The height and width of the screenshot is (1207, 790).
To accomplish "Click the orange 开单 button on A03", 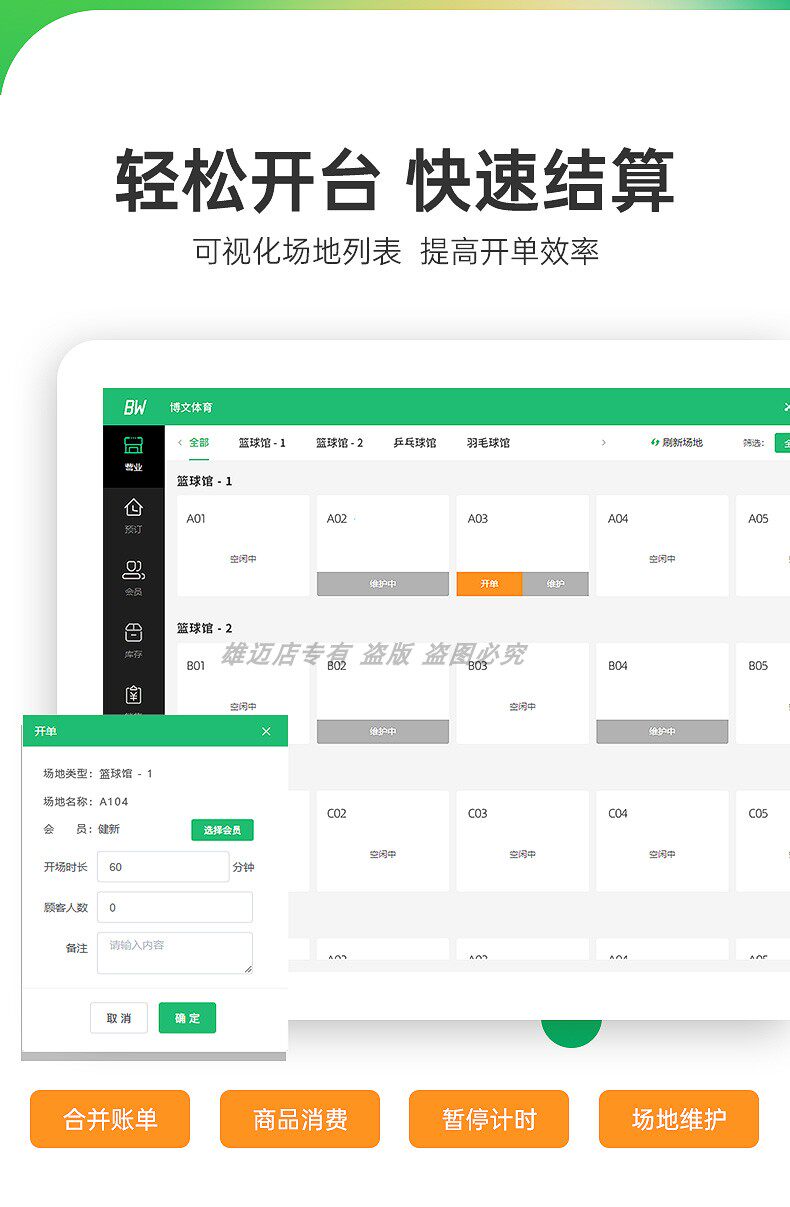I will (x=489, y=583).
